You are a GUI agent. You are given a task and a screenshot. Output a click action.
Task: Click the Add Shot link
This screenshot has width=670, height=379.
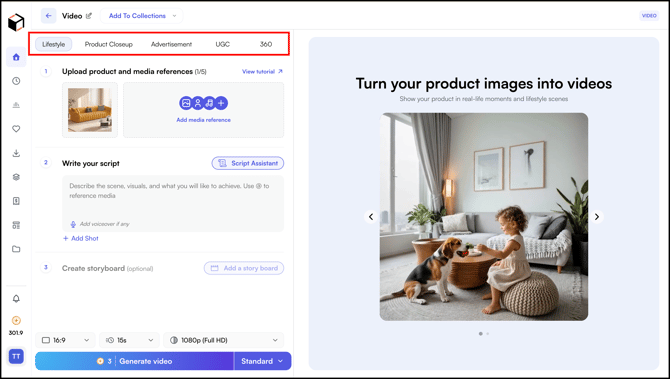(81, 238)
